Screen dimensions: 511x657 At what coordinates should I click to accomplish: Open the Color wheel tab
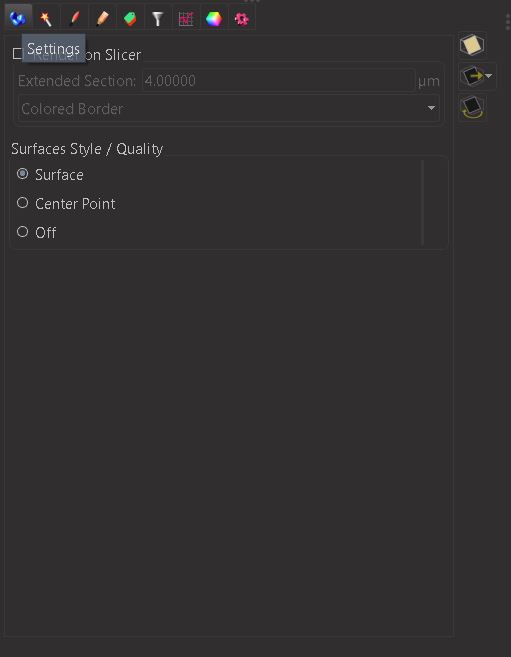pyautogui.click(x=214, y=18)
